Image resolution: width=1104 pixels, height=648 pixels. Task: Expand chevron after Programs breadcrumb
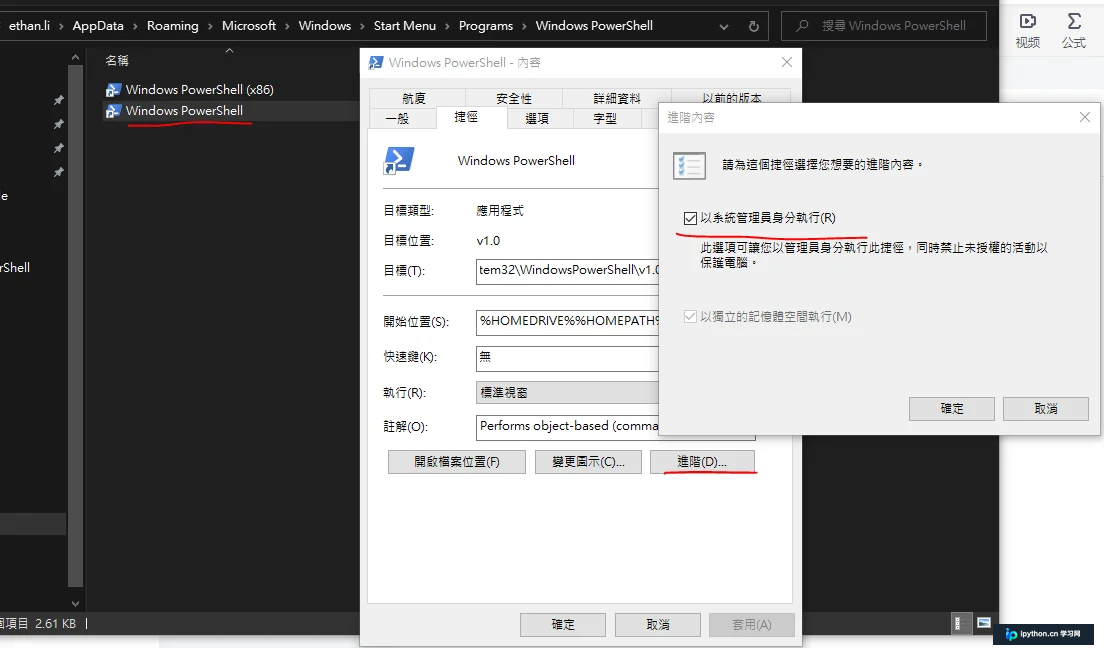tap(525, 27)
